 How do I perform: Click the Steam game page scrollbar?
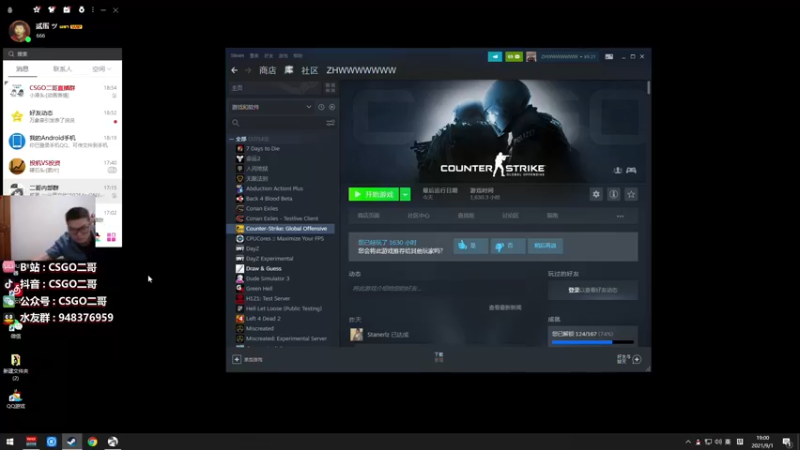point(648,88)
